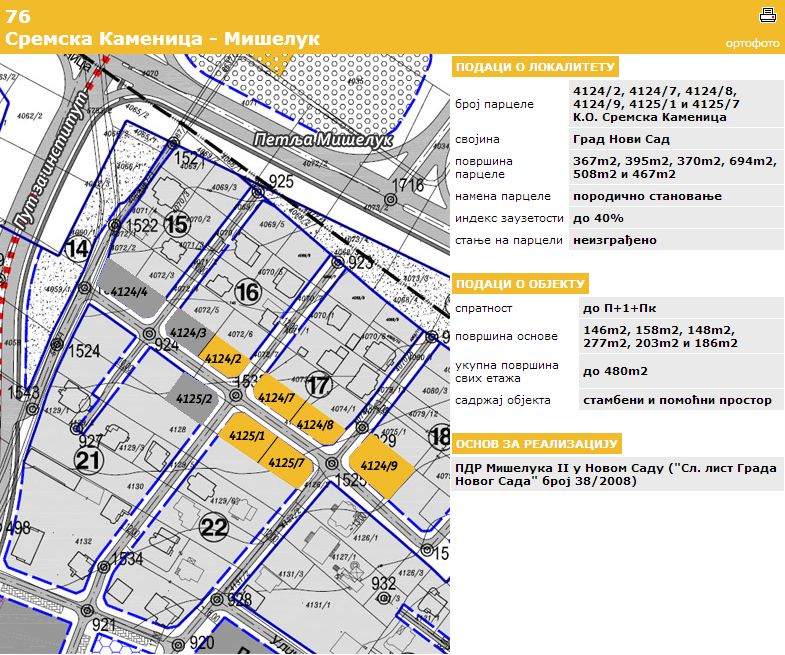Select the orange parcel 4125/1 on map
Screen dimensions: 785x655
[247, 436]
